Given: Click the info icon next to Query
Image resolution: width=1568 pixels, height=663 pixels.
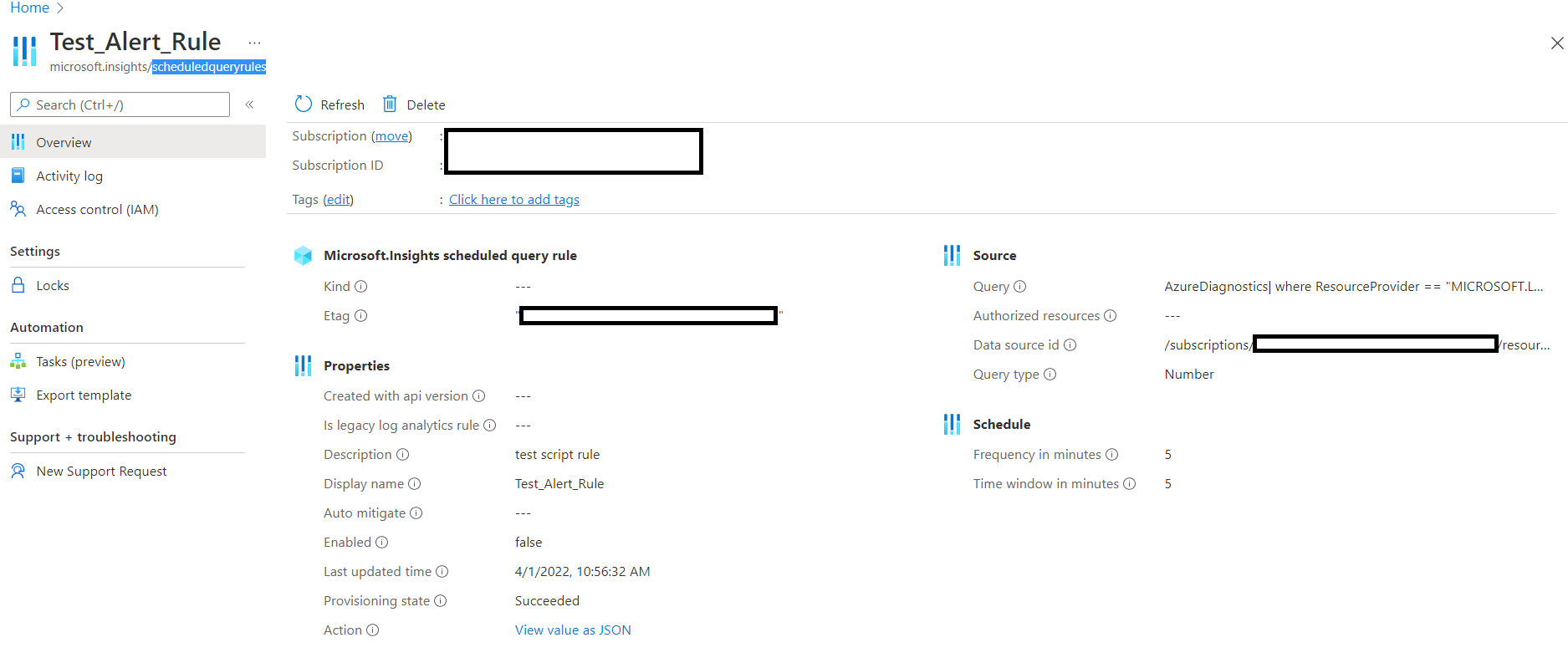Looking at the screenshot, I should [x=1020, y=286].
